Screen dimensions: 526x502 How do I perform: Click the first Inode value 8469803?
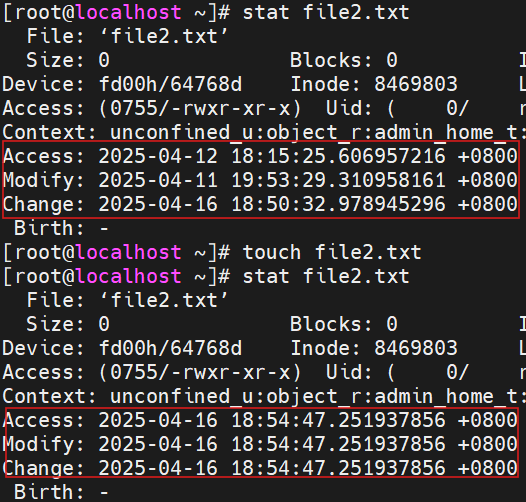click(416, 84)
